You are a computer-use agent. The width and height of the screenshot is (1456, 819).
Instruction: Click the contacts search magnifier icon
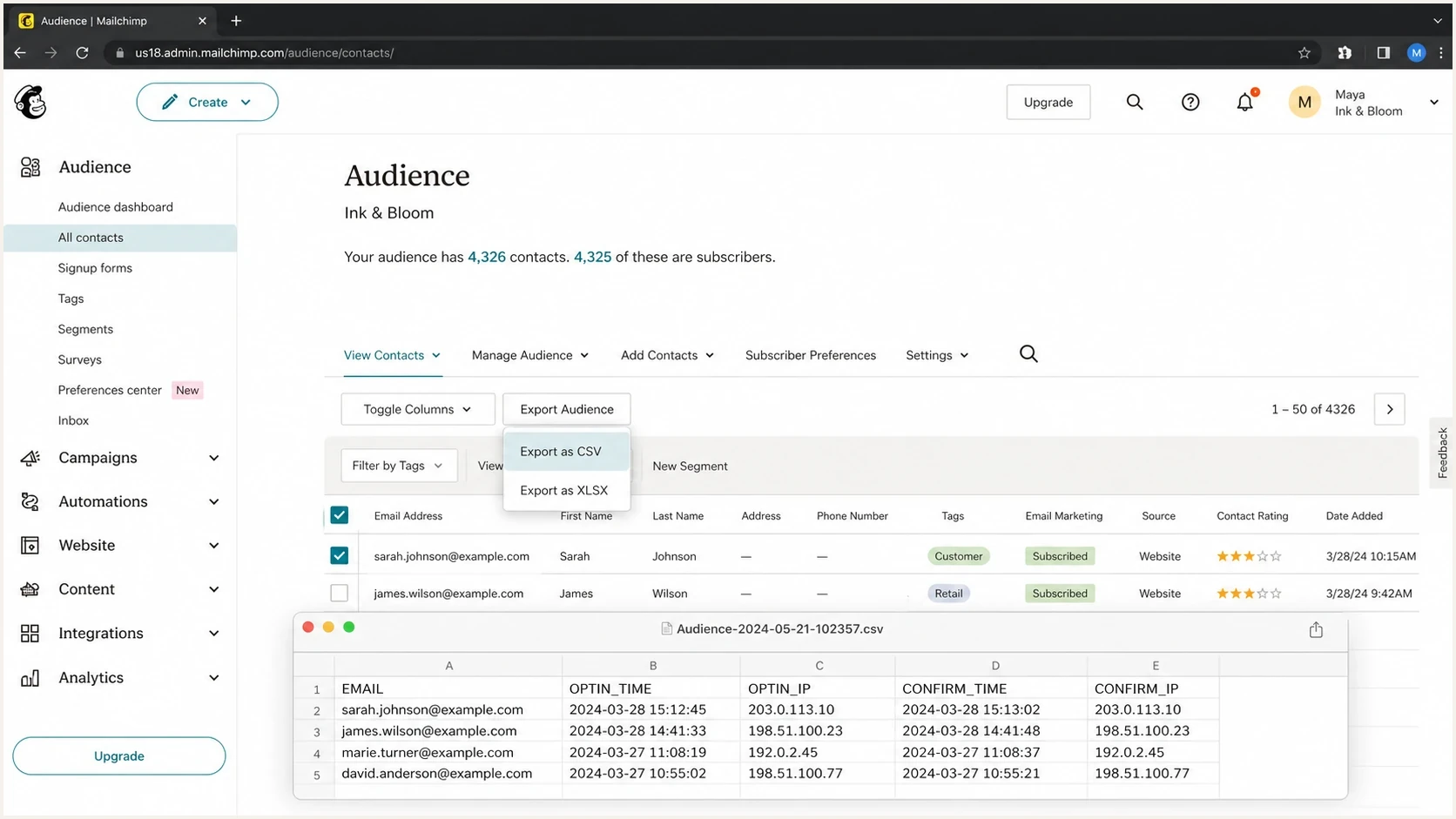tap(1028, 354)
